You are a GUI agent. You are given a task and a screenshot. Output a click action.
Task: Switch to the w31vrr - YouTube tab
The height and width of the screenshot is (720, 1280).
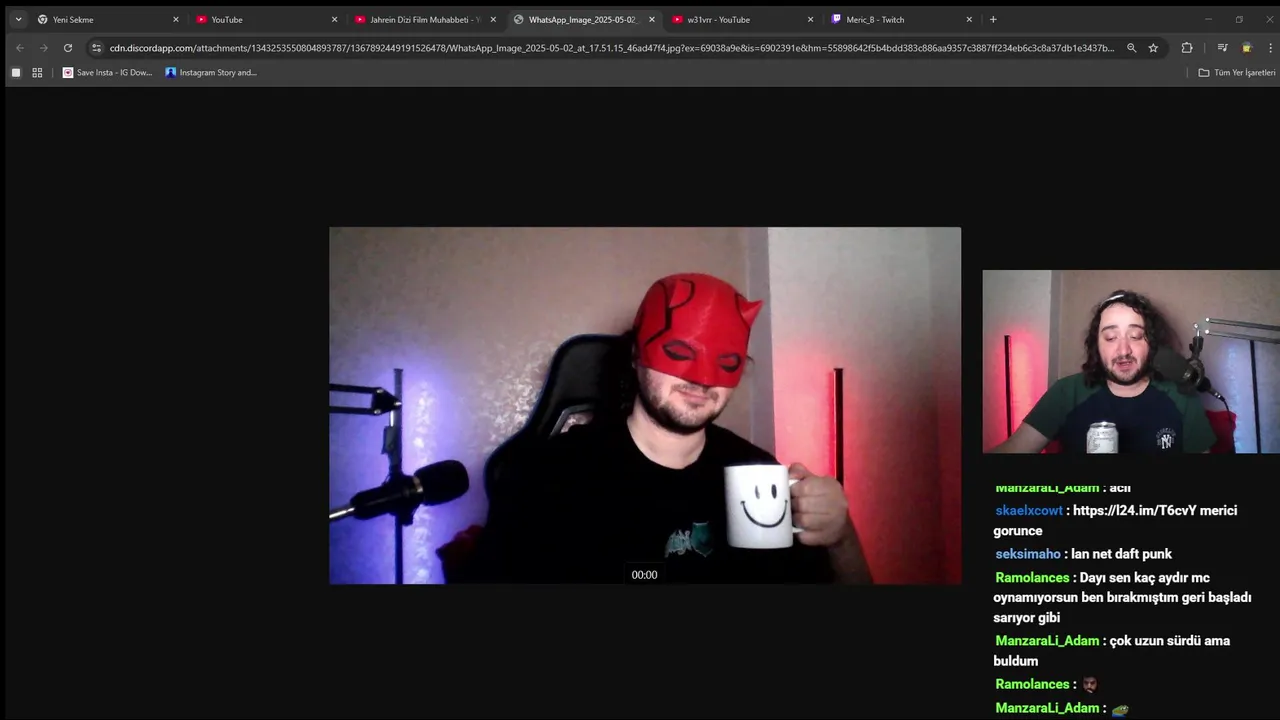[x=742, y=19]
